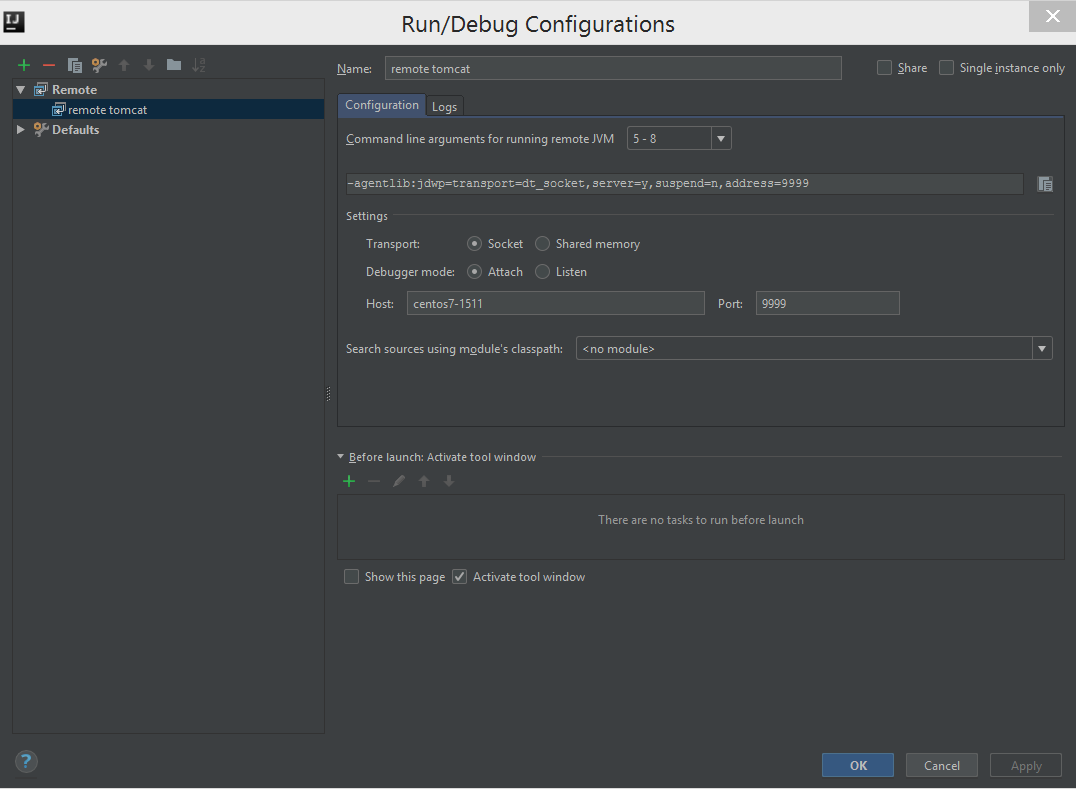
Task: Edit defaults using the wrench icon
Action: (98, 64)
